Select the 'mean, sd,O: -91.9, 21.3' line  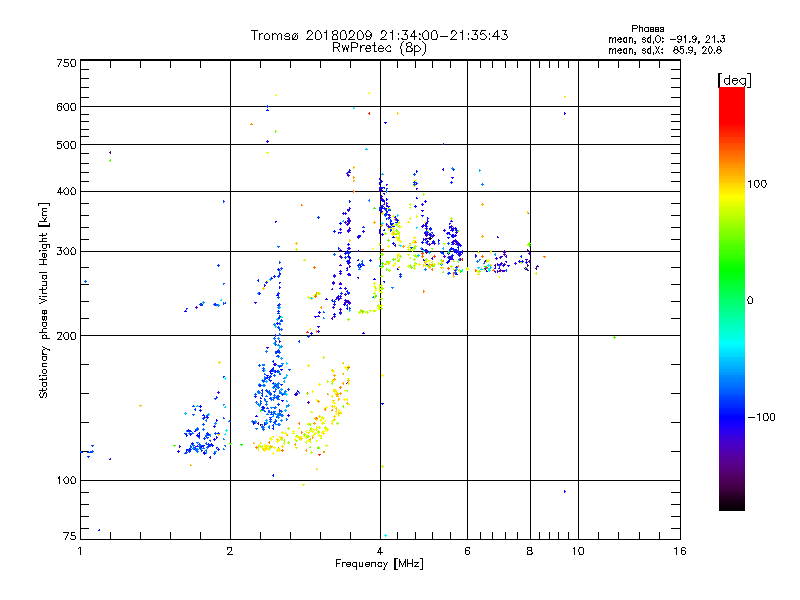coord(666,39)
